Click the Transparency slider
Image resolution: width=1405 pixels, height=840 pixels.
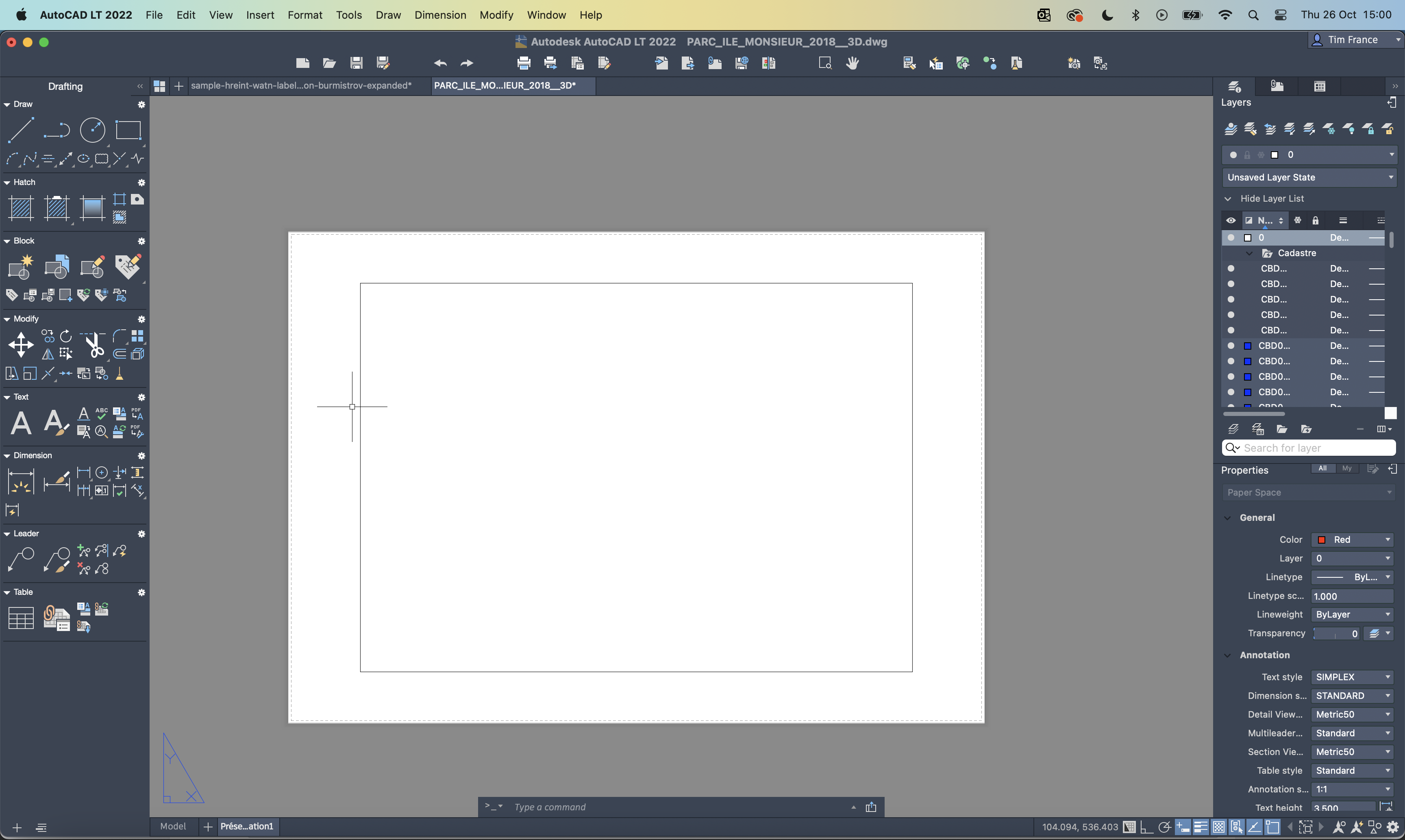(1337, 633)
